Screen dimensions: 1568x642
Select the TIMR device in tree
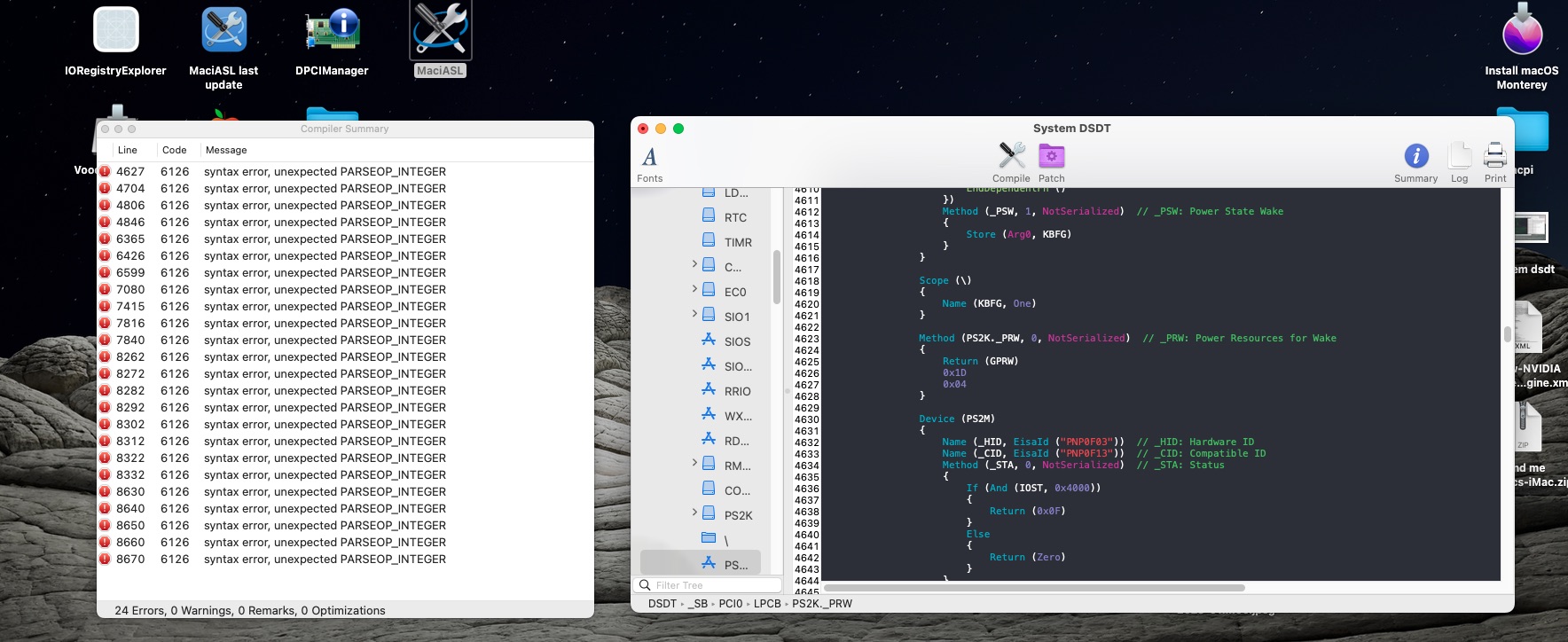(737, 242)
